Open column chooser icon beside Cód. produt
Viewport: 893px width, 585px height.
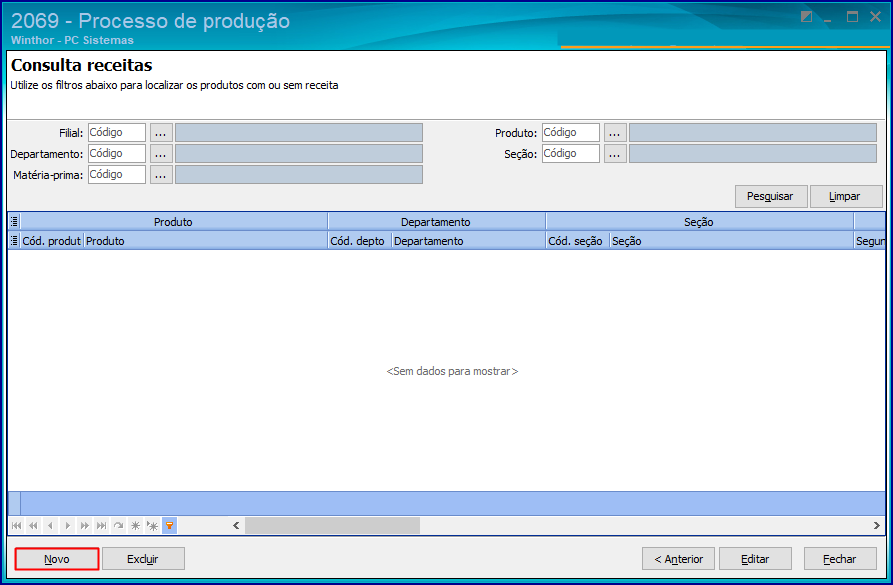pyautogui.click(x=15, y=240)
